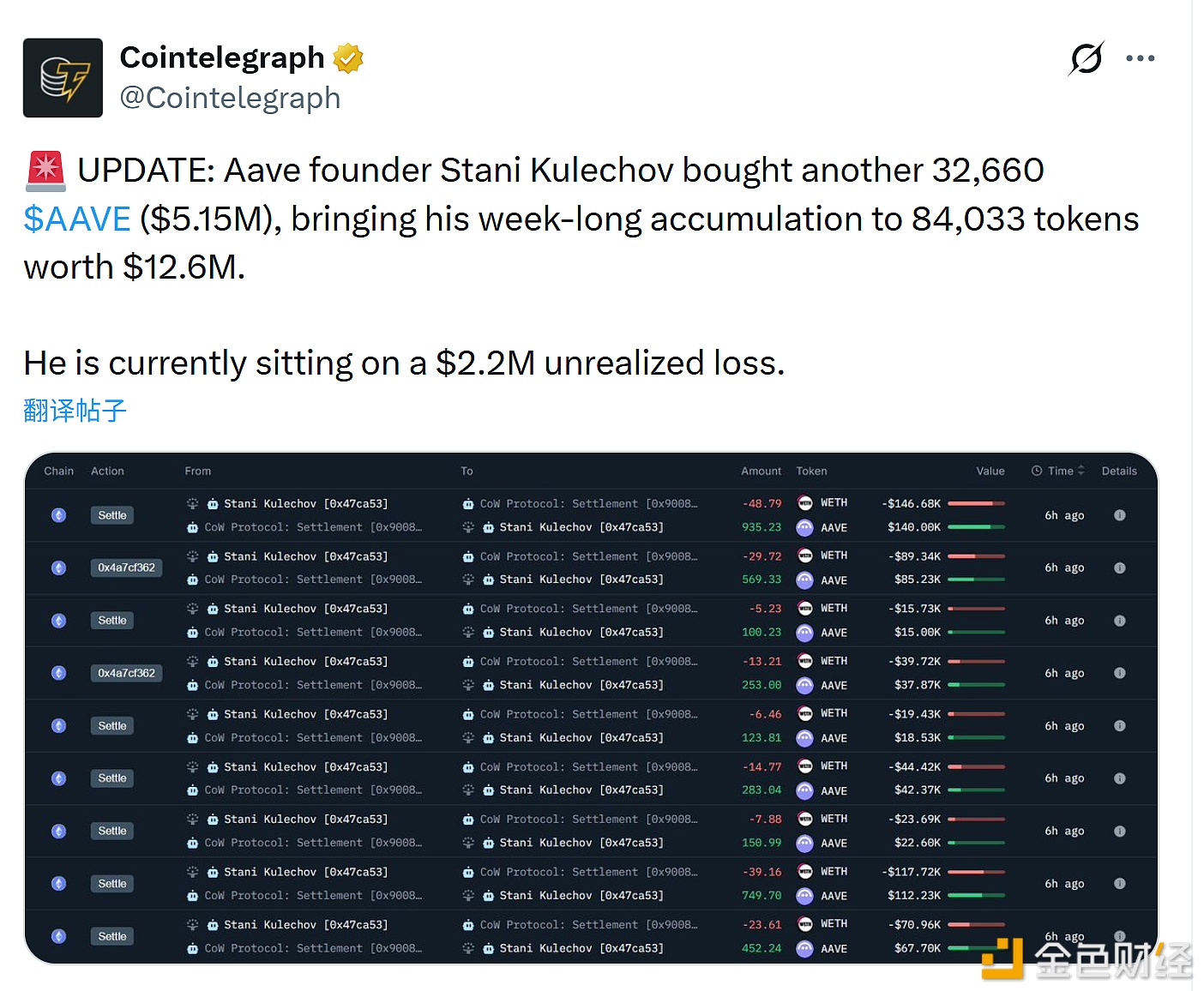This screenshot has width=1204, height=991.
Task: Click the AAVE token icon in the first row
Action: (x=805, y=527)
